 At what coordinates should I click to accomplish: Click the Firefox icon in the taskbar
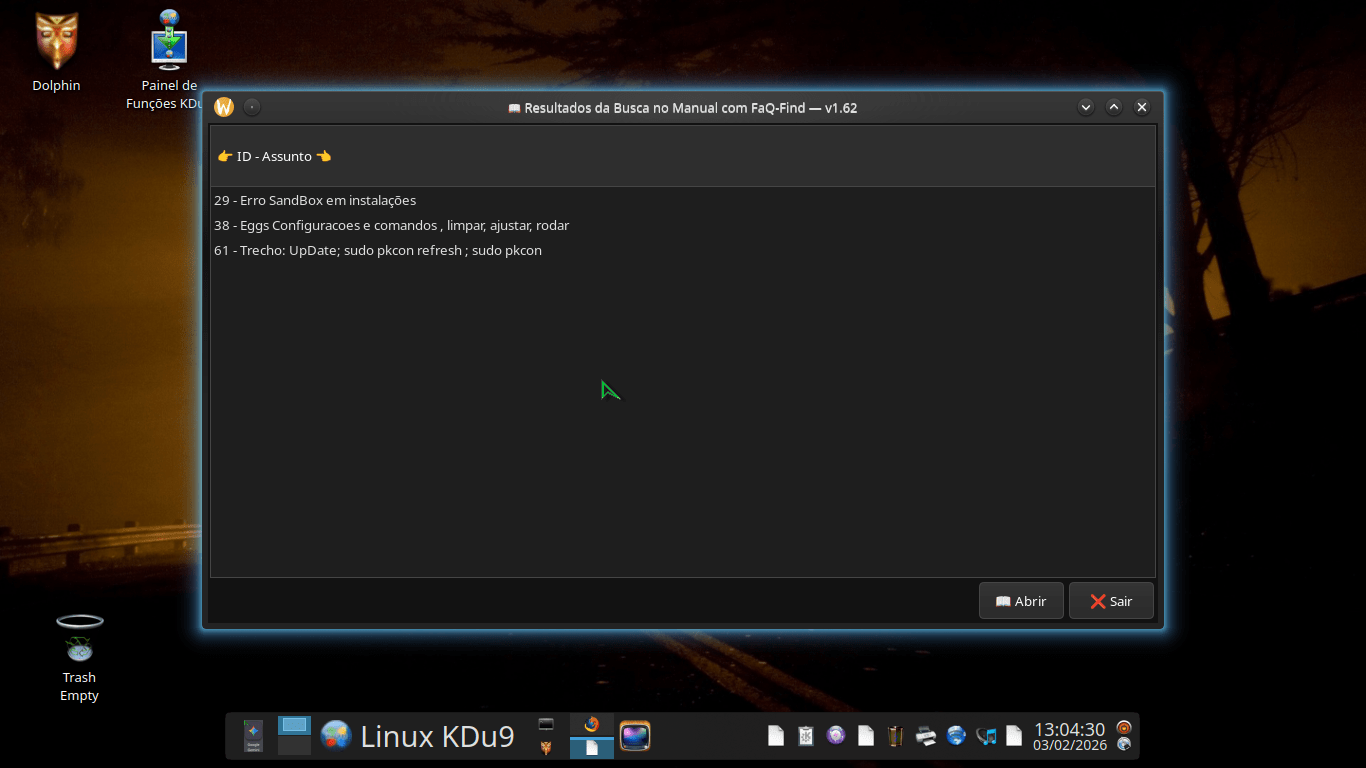coord(591,725)
